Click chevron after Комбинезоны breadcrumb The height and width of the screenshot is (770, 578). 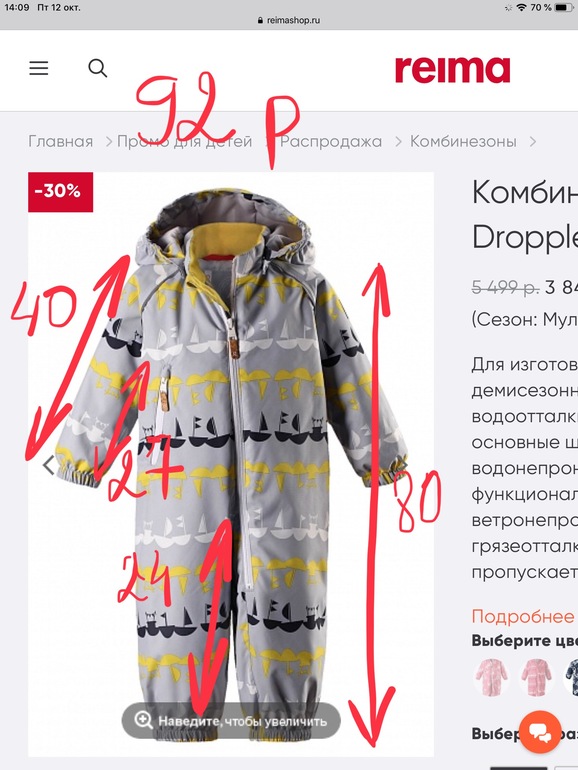(533, 142)
